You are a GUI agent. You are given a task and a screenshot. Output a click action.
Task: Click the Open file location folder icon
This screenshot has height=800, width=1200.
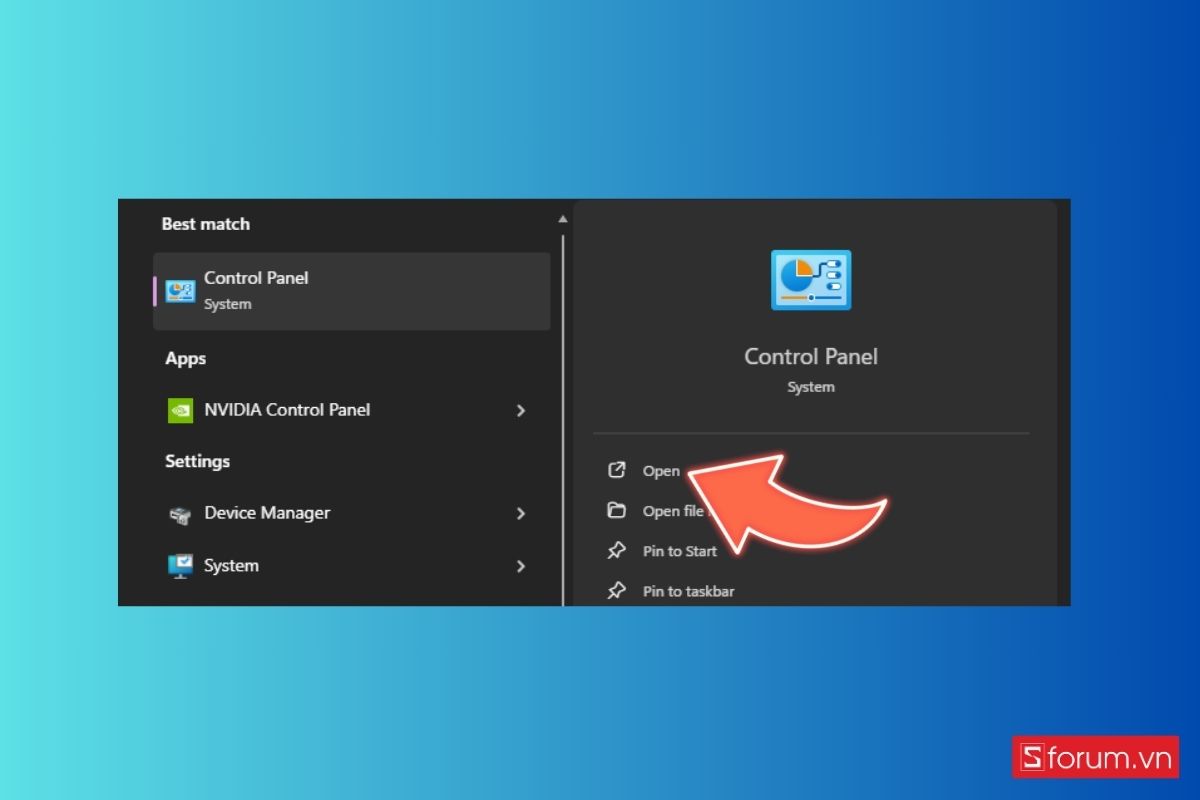pyautogui.click(x=617, y=510)
